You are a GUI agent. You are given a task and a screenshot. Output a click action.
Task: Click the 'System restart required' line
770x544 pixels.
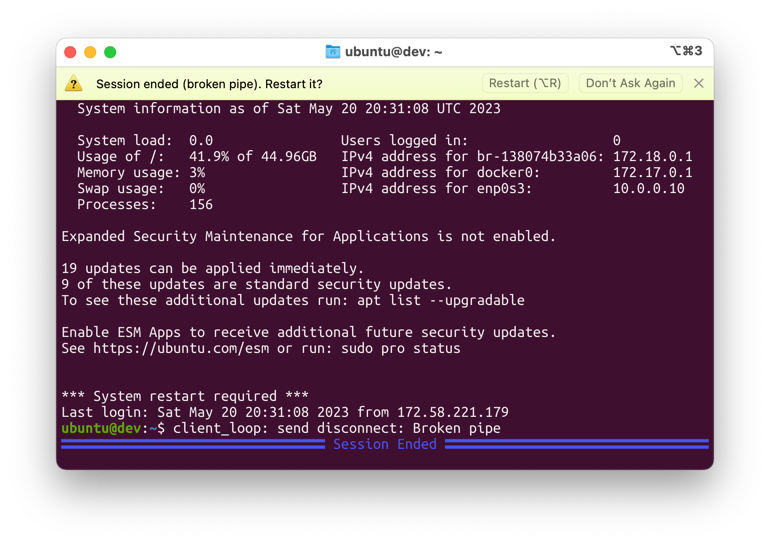point(185,396)
